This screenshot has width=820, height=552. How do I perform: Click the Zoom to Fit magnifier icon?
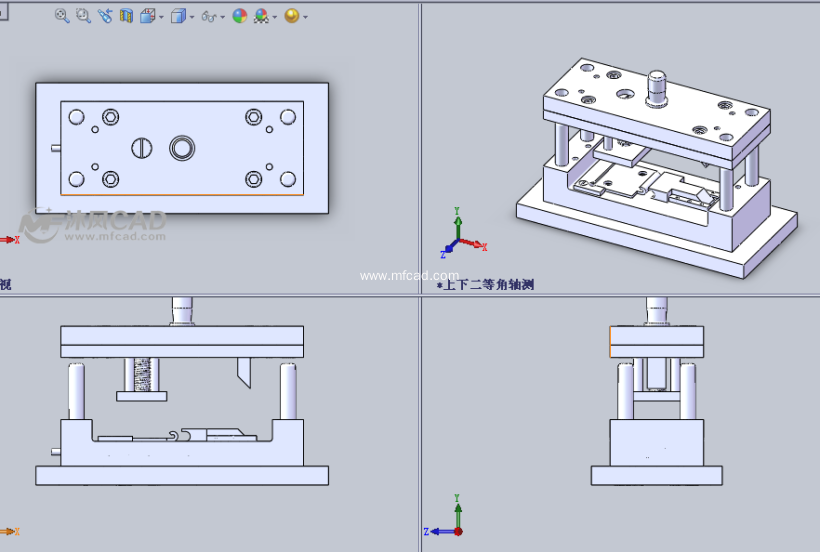click(x=62, y=16)
